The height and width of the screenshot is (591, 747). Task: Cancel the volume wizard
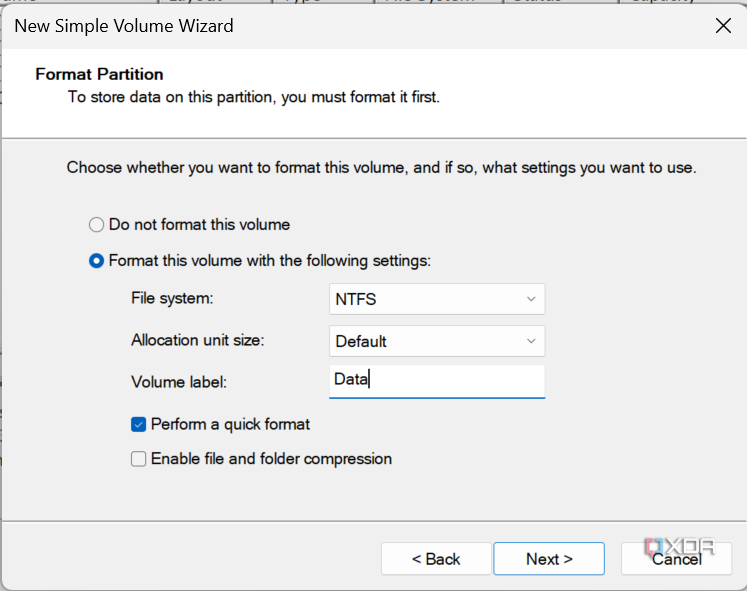676,559
